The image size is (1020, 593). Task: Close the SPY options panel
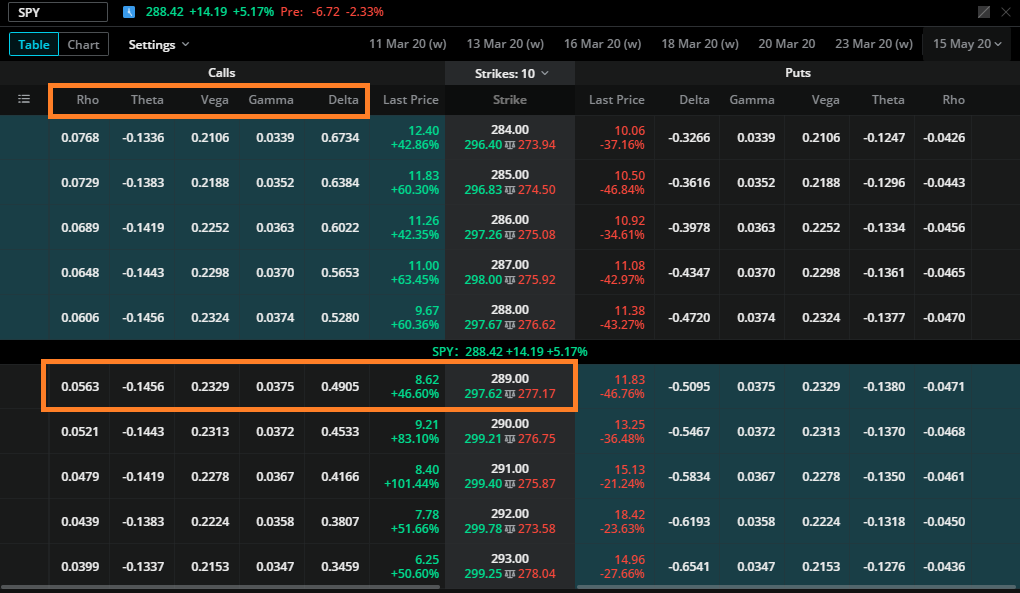click(x=1006, y=12)
